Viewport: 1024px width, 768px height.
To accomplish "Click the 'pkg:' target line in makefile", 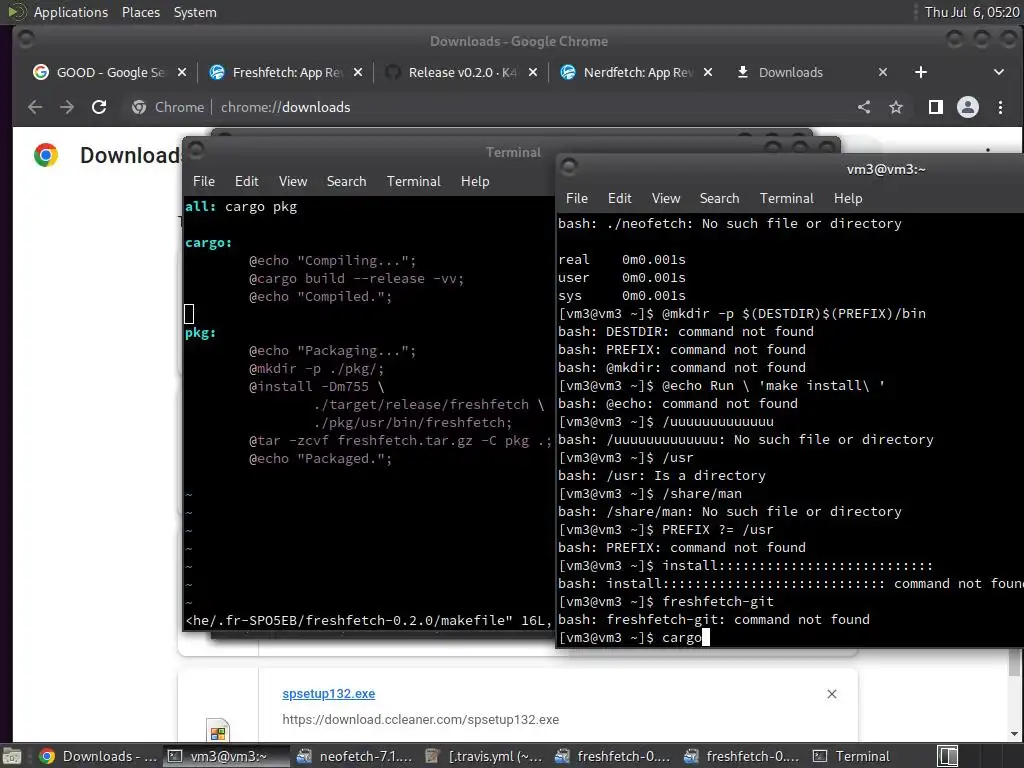I will coord(200,333).
